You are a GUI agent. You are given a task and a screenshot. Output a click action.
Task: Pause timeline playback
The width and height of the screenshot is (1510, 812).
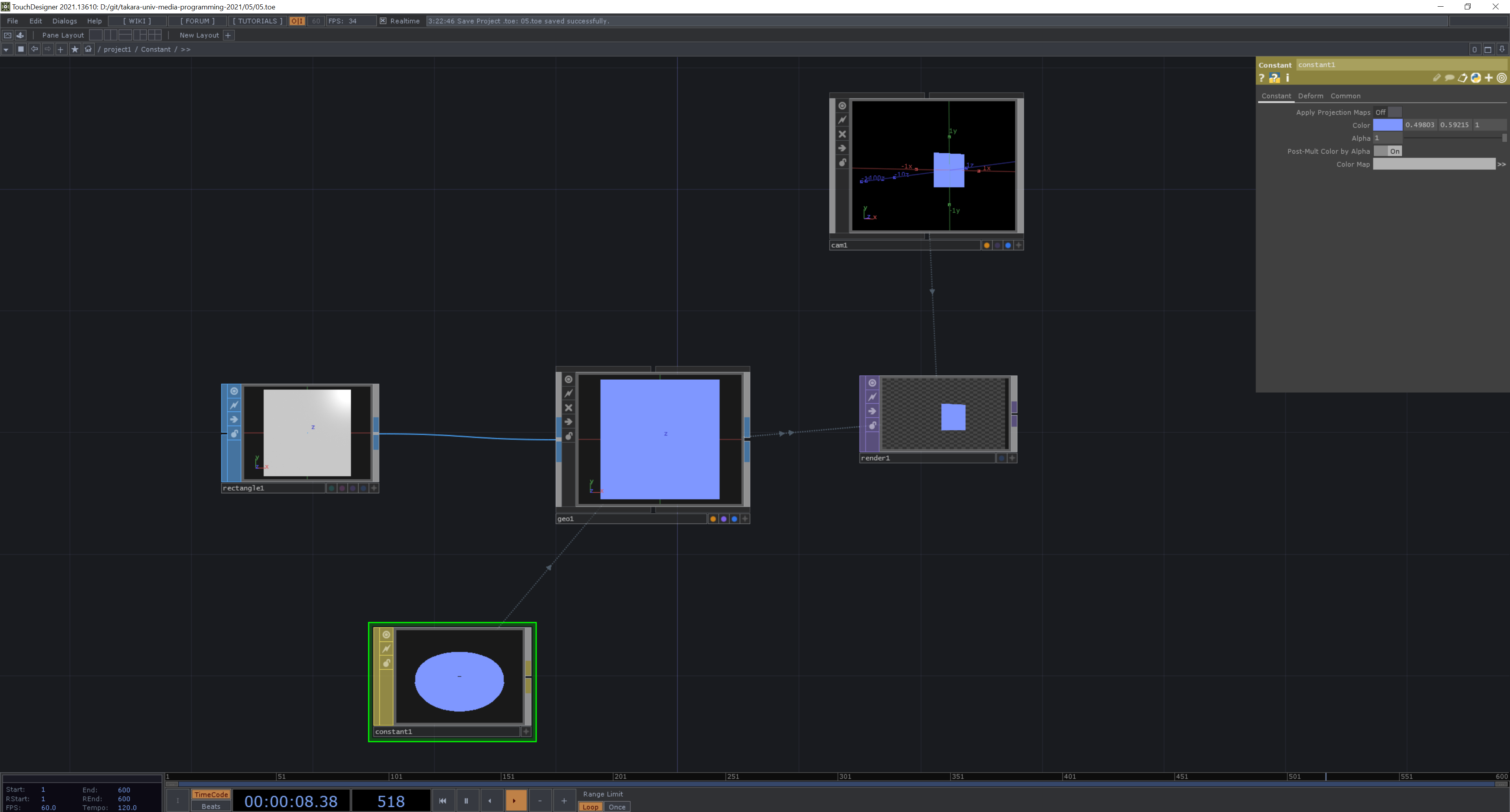(466, 800)
